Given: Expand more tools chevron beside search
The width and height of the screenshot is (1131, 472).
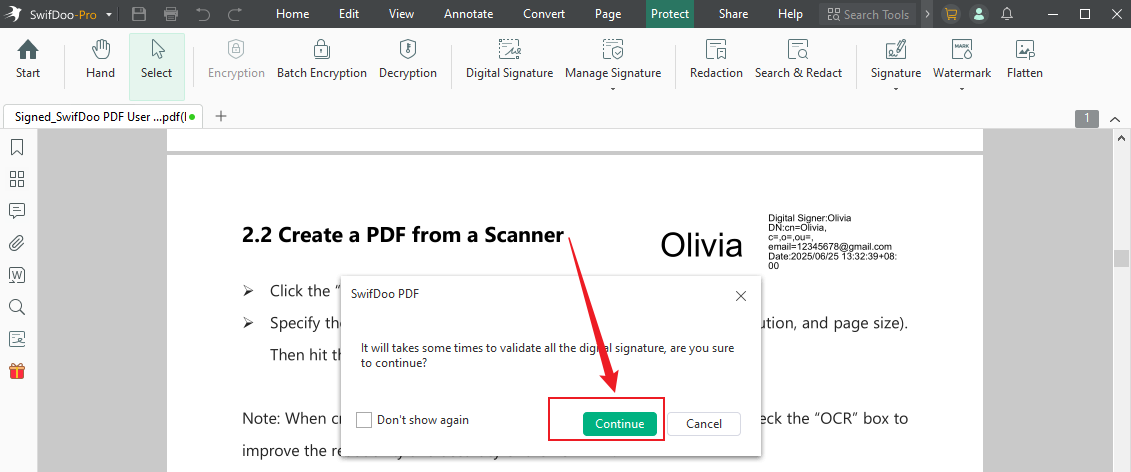Looking at the screenshot, I should [x=927, y=14].
